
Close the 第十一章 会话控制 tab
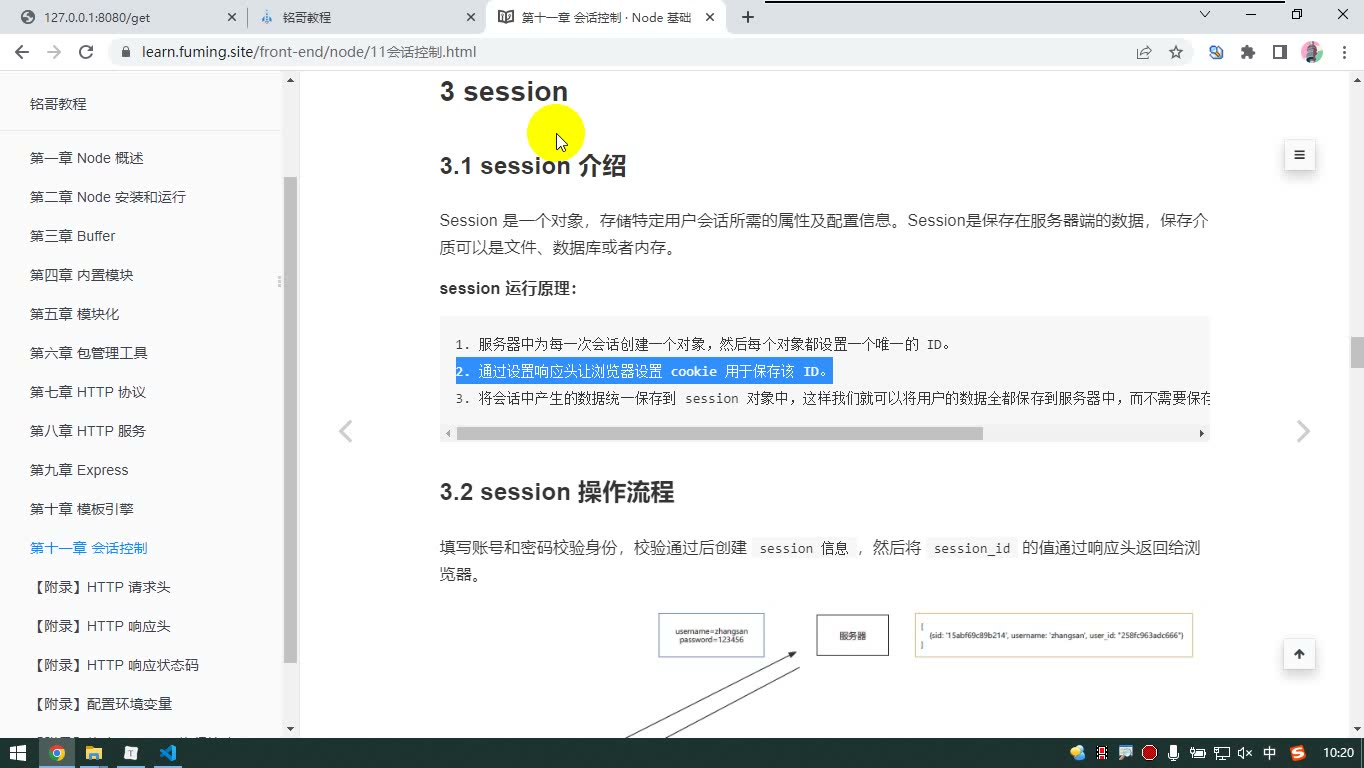pos(712,17)
